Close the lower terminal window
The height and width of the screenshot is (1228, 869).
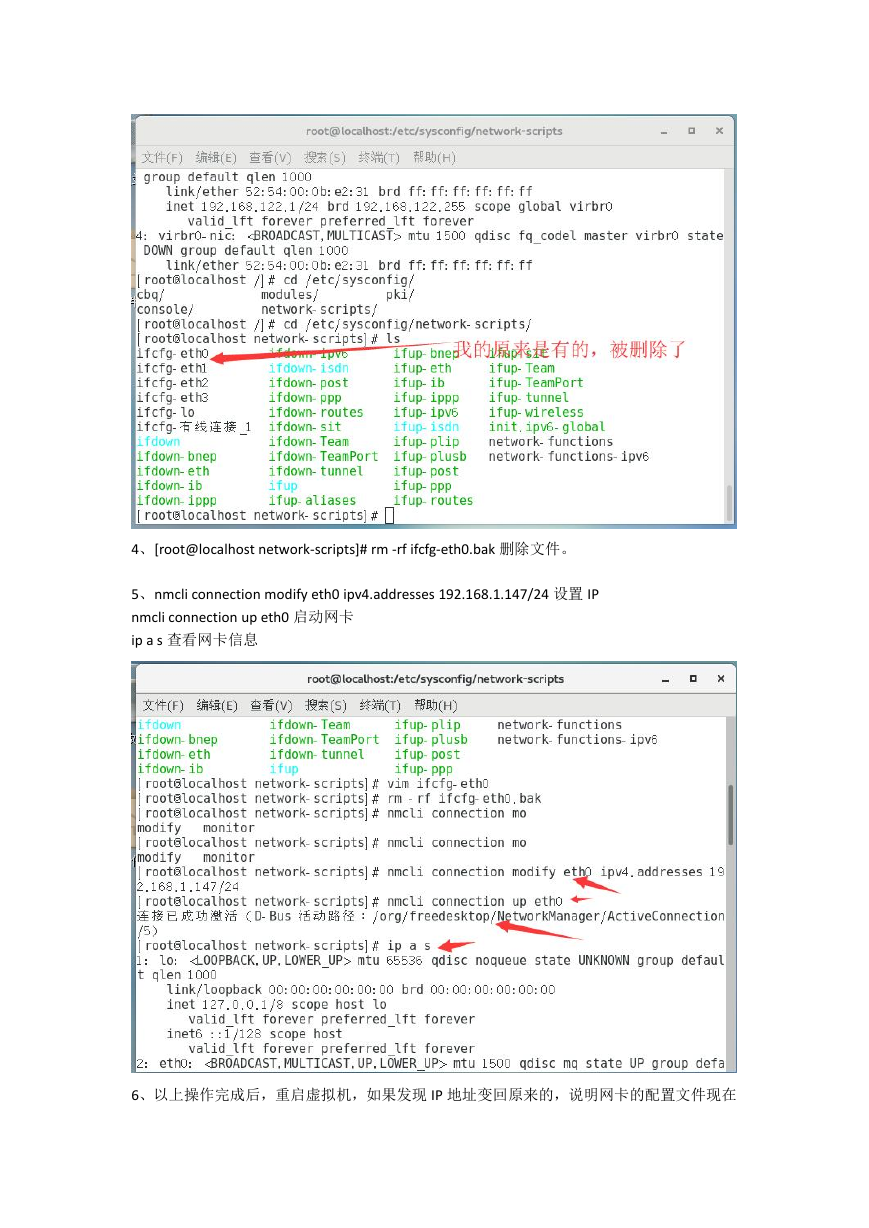(719, 679)
